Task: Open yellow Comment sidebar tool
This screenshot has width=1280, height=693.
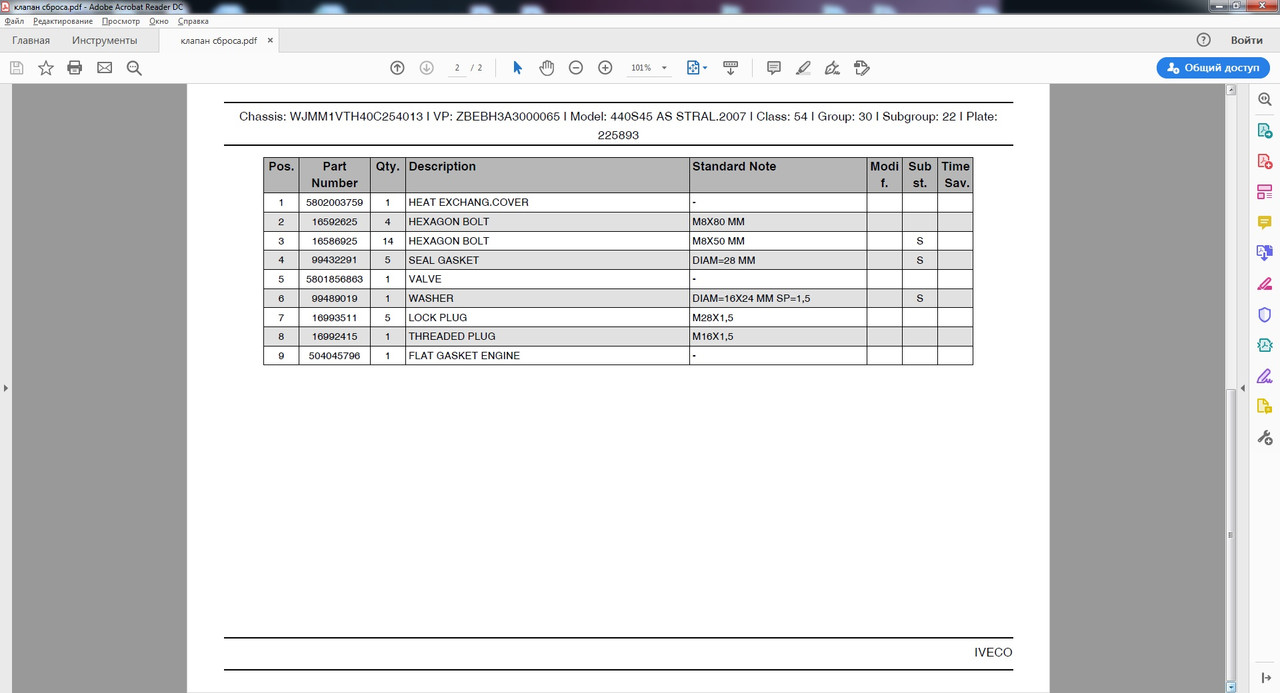Action: point(1264,223)
